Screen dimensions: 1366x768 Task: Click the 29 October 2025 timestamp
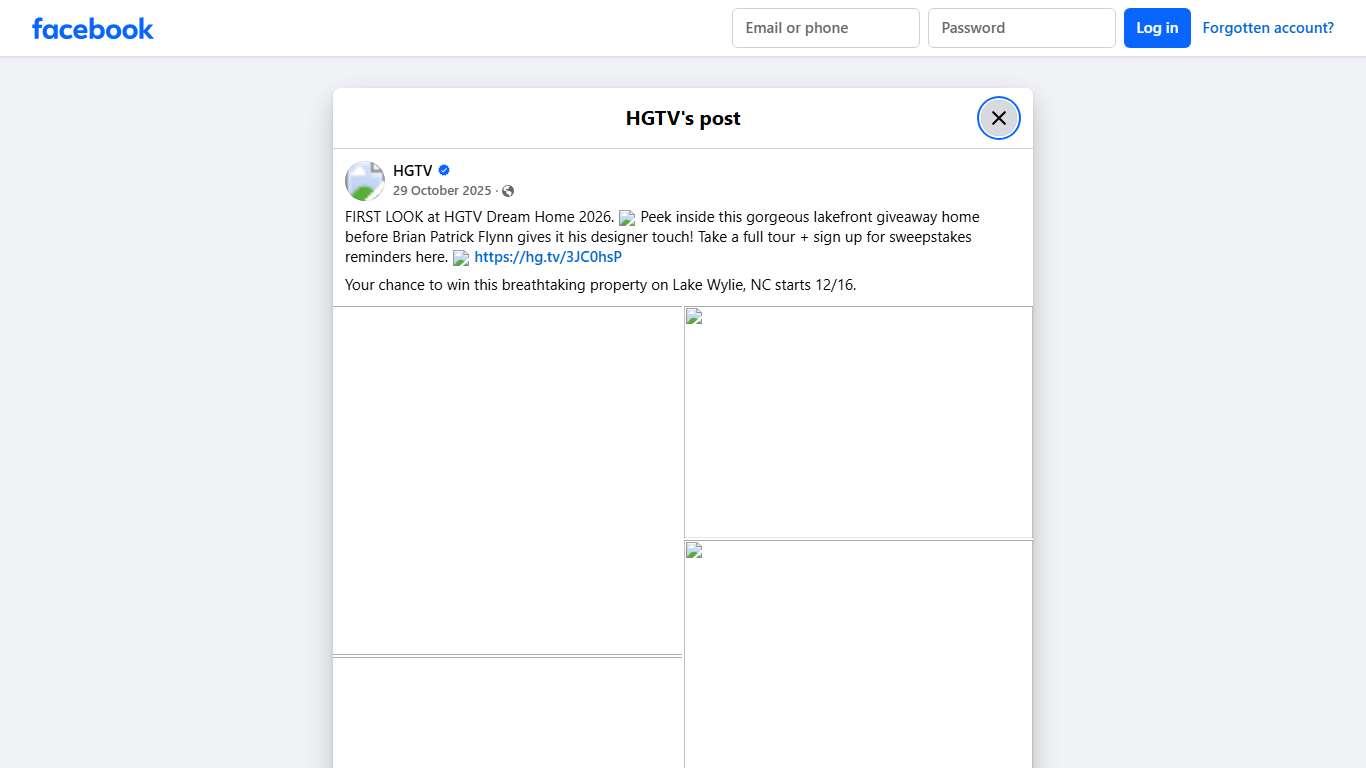click(x=442, y=191)
